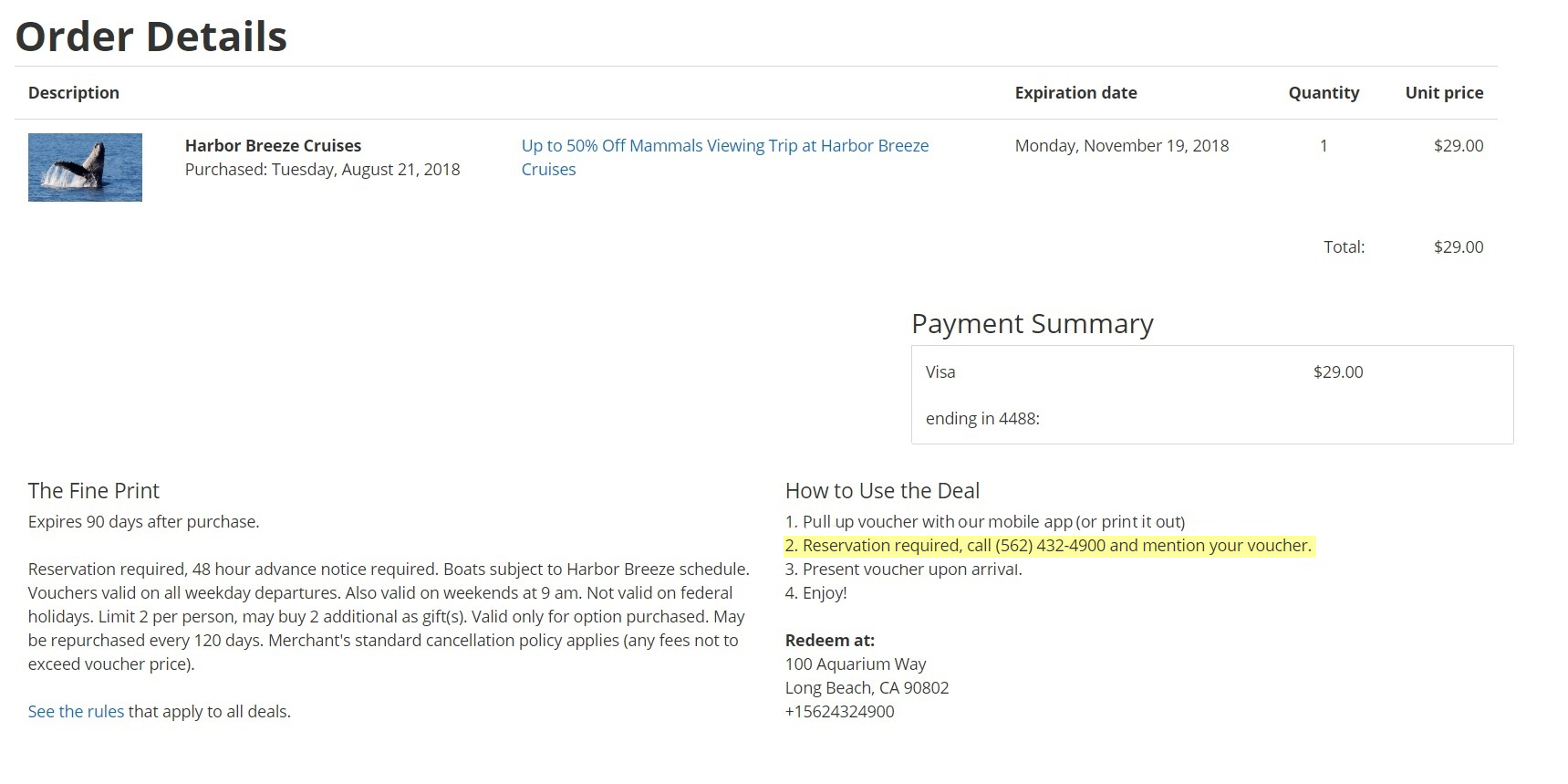Screen dimensions: 1568x784
Task: Click the +15624324900 phone number
Action: click(x=839, y=711)
